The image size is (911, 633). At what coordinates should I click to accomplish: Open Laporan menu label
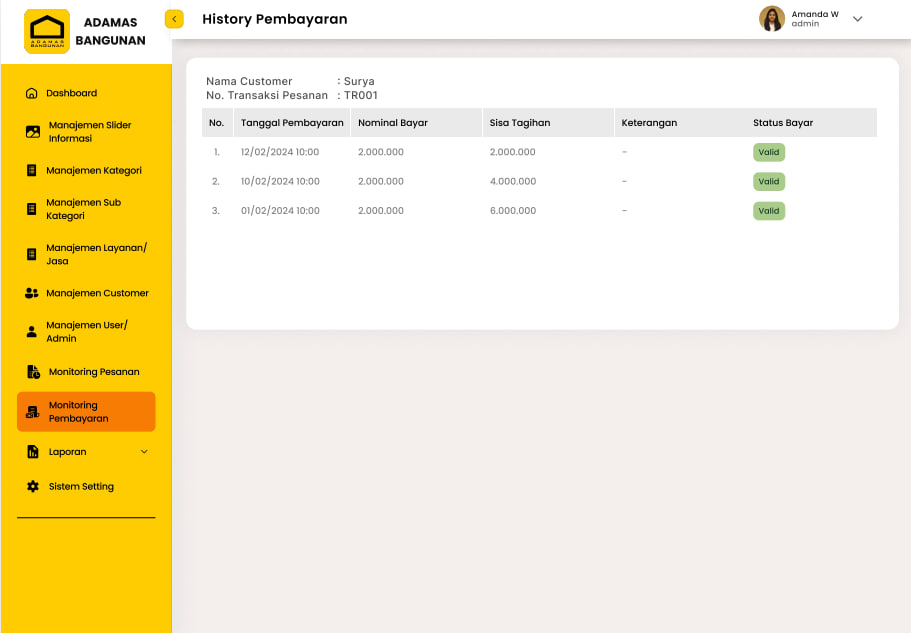click(67, 452)
